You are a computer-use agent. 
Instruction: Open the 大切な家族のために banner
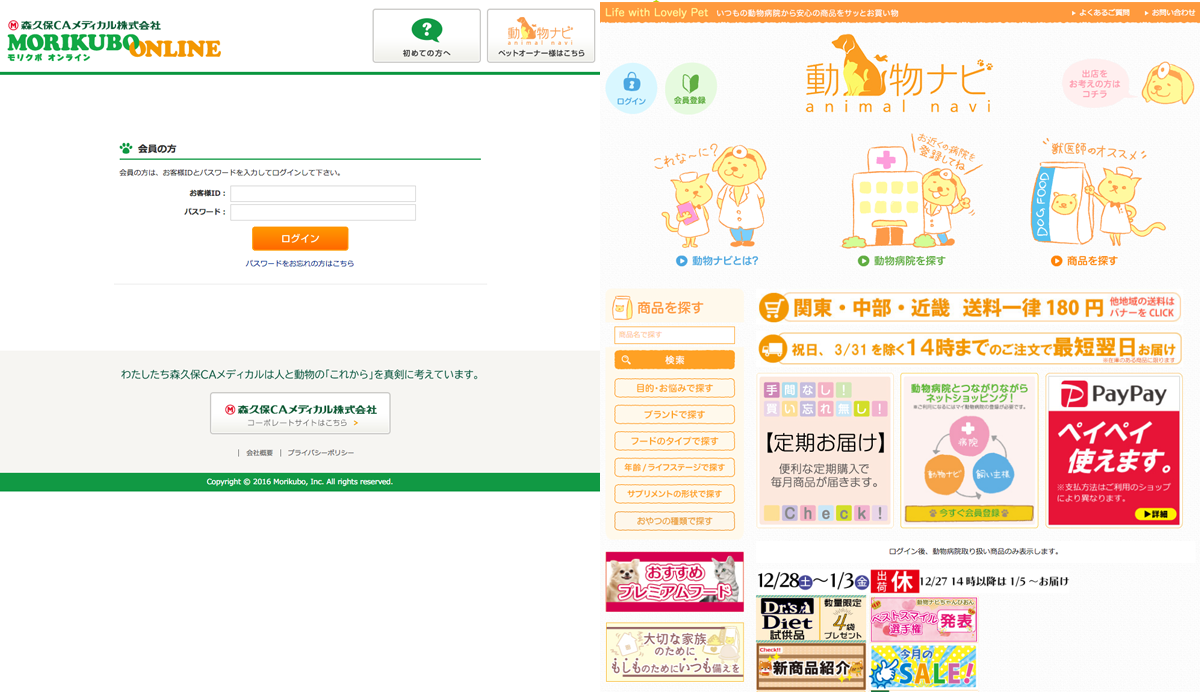(x=674, y=652)
